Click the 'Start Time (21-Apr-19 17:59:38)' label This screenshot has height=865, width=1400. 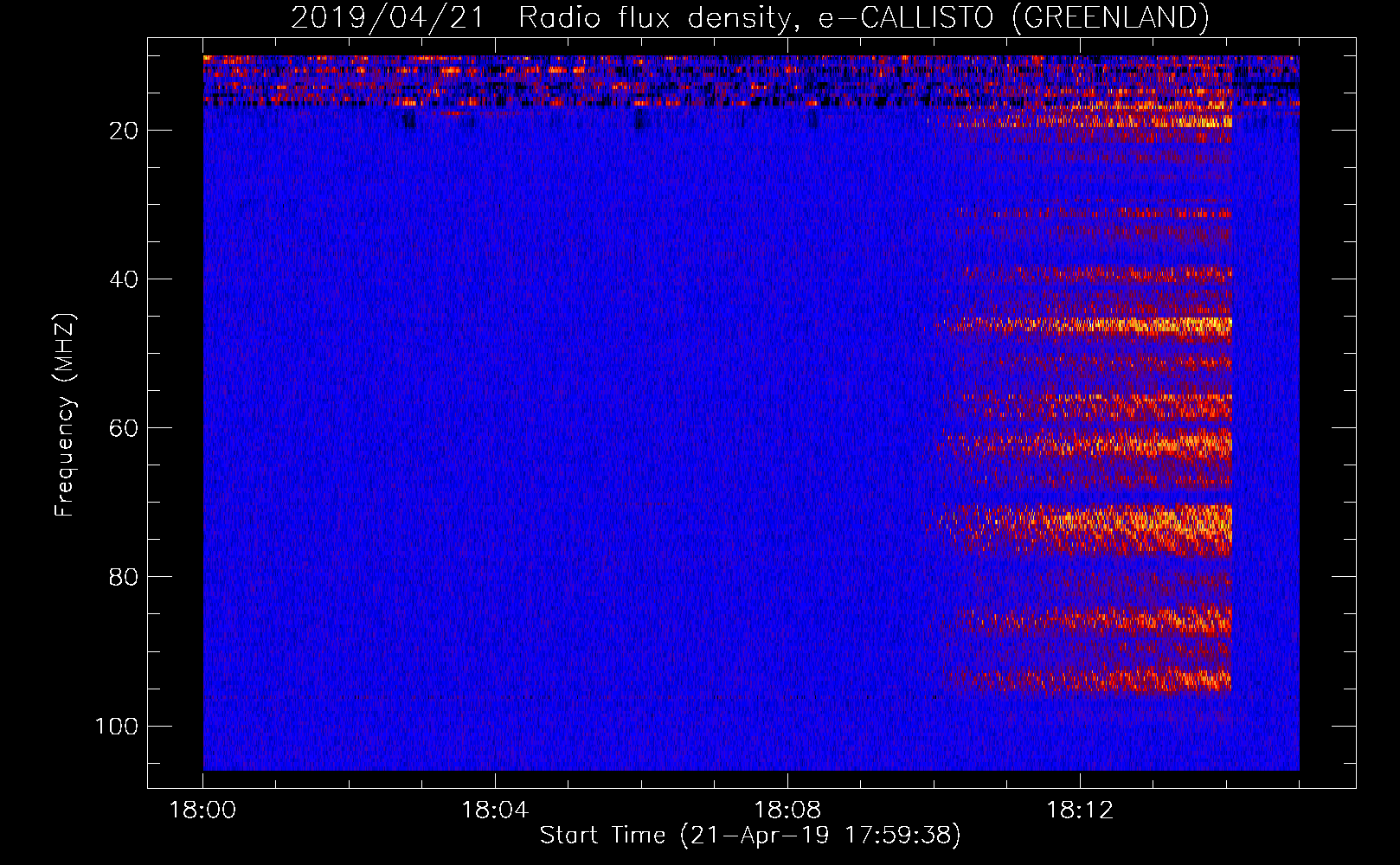click(x=750, y=836)
